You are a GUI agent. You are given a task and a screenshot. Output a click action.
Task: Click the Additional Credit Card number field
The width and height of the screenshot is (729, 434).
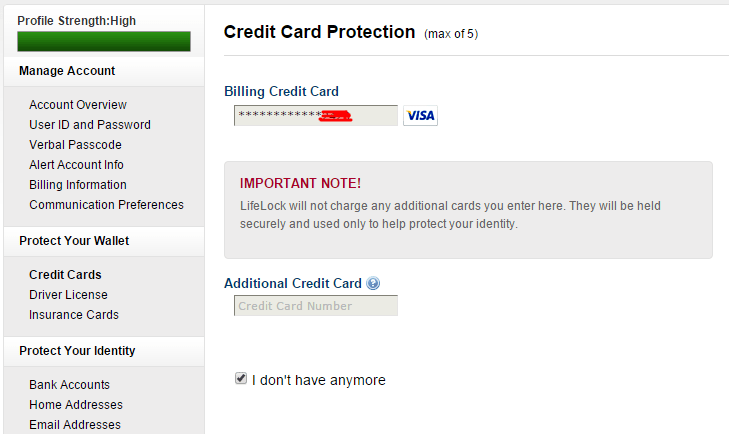(316, 306)
